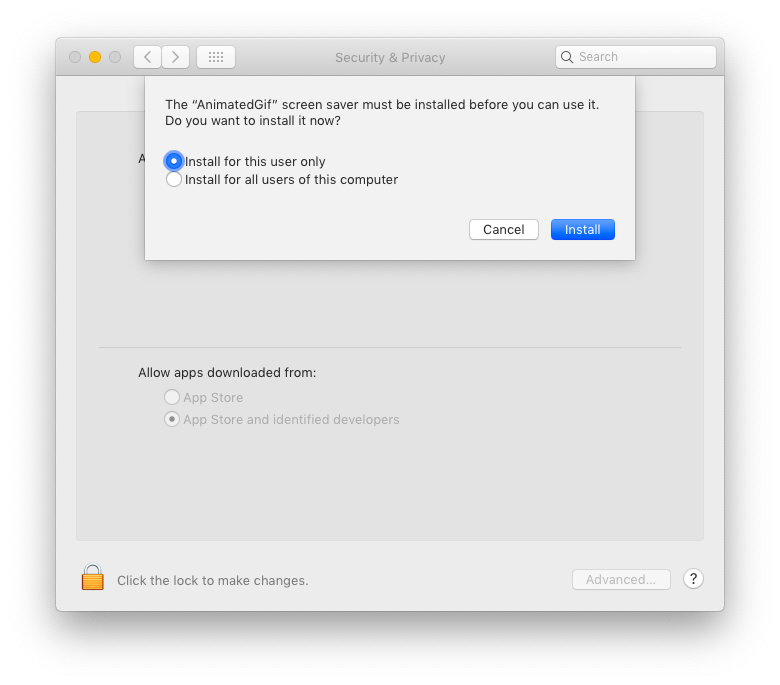Select the "App Store" radio option
780x685 pixels.
coord(172,397)
